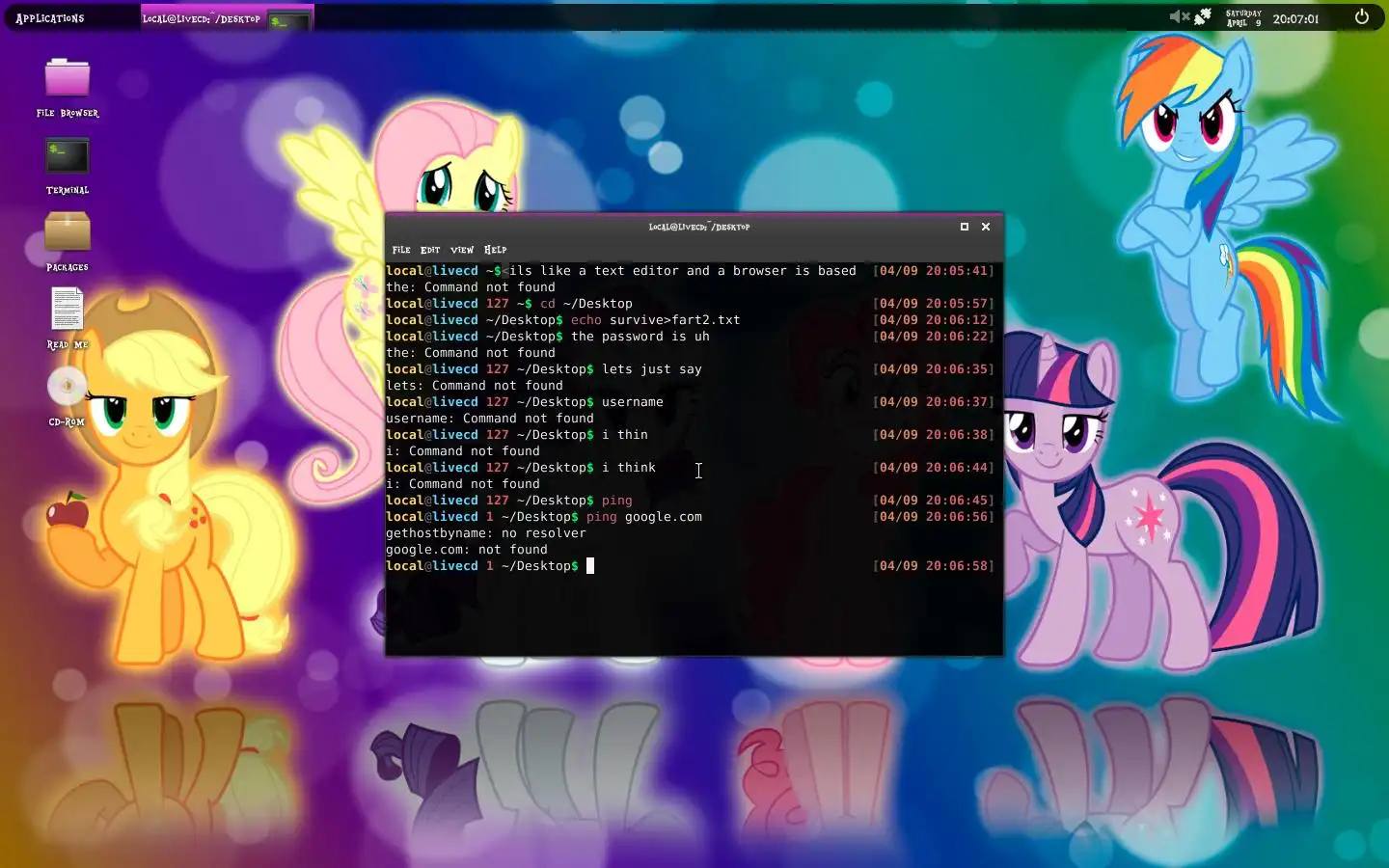Click the terminal window title bar text

click(699, 227)
